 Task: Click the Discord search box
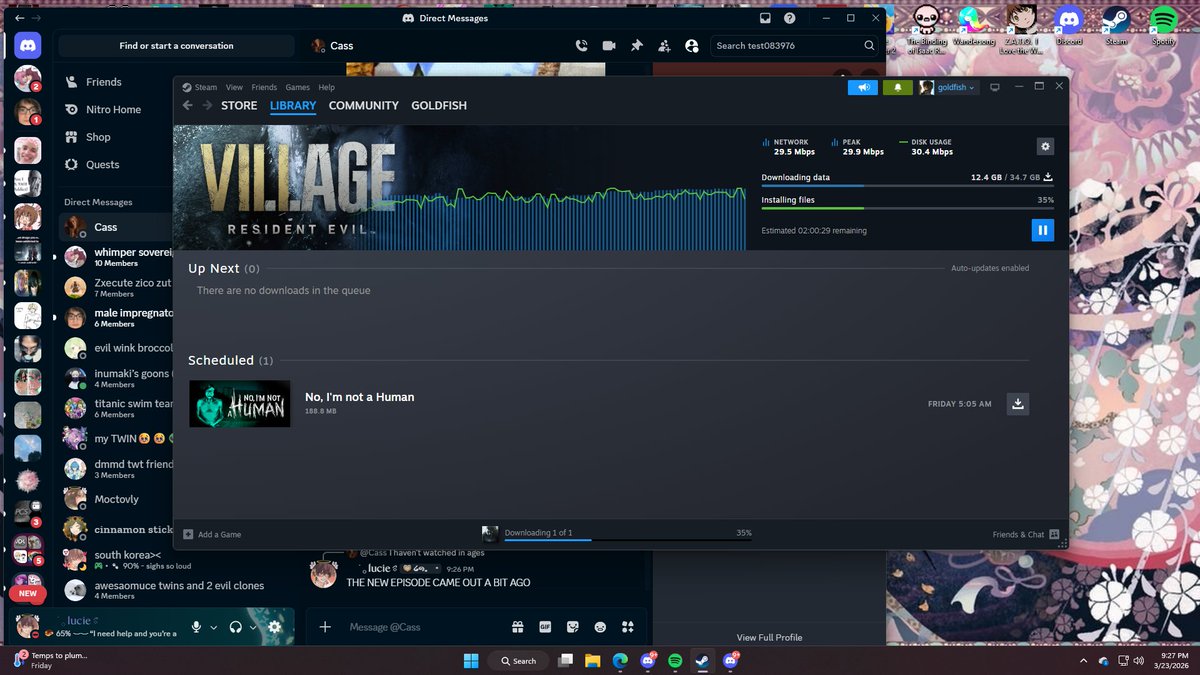pos(795,46)
